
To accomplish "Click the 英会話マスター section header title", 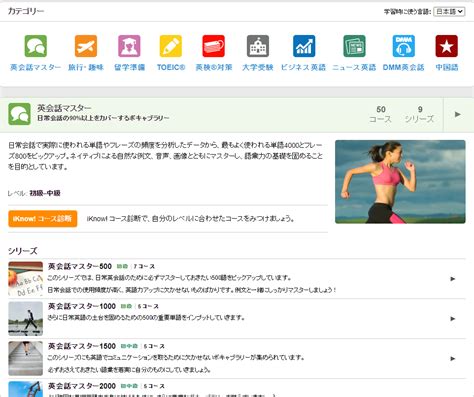I will (x=64, y=108).
